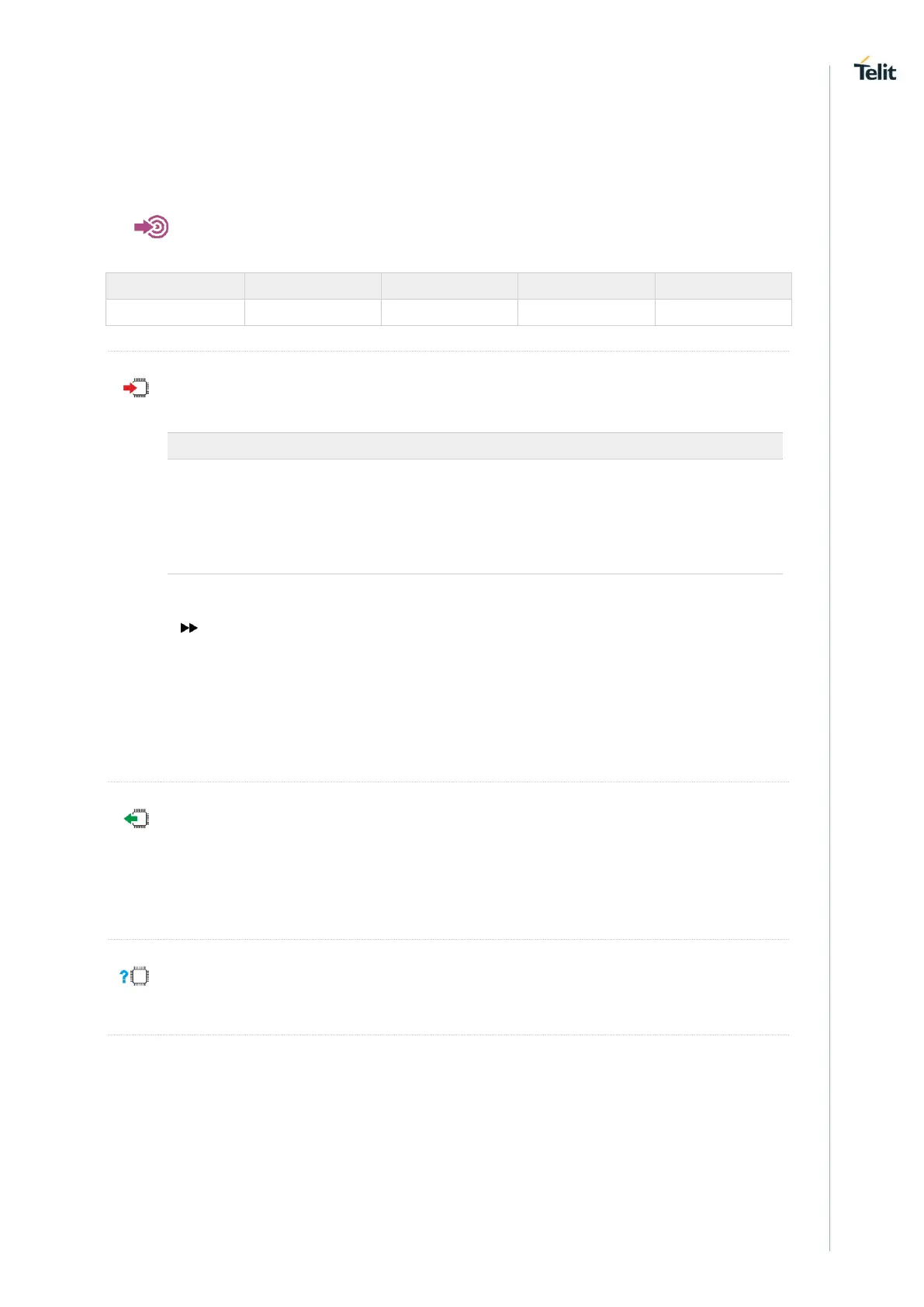The image size is (924, 1307).
Task: Click the black double-arrow icon
Action: (x=189, y=628)
